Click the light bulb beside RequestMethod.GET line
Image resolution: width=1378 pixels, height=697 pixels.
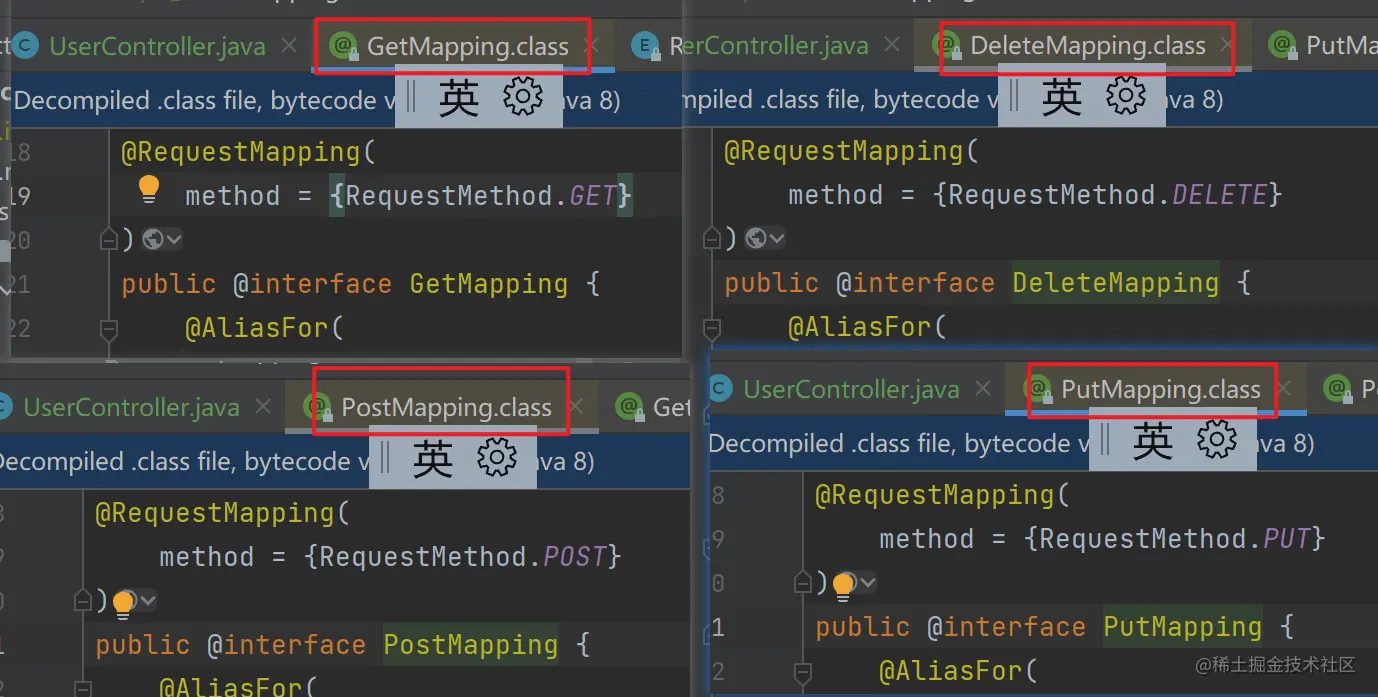coord(149,188)
